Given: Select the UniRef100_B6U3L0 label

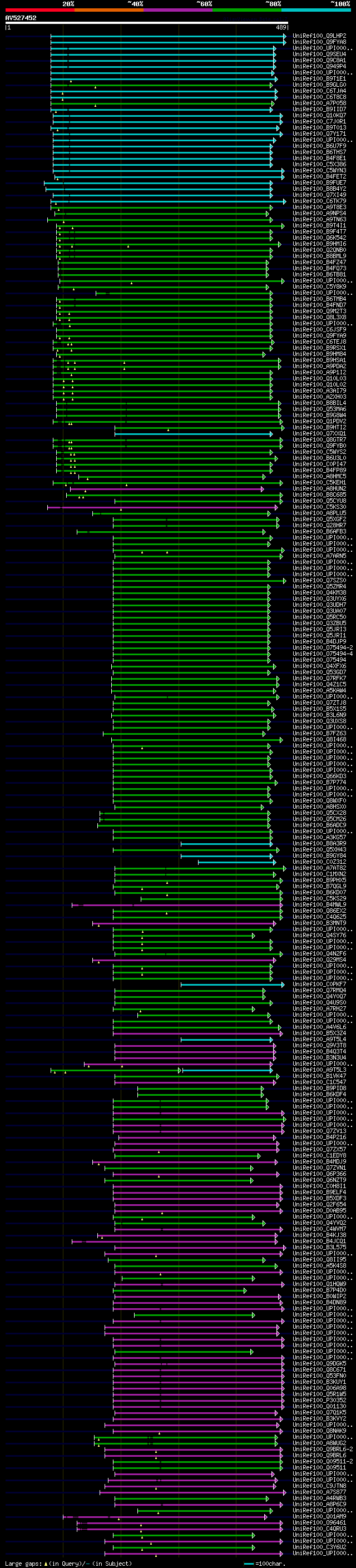Looking at the screenshot, I should point(319,458).
